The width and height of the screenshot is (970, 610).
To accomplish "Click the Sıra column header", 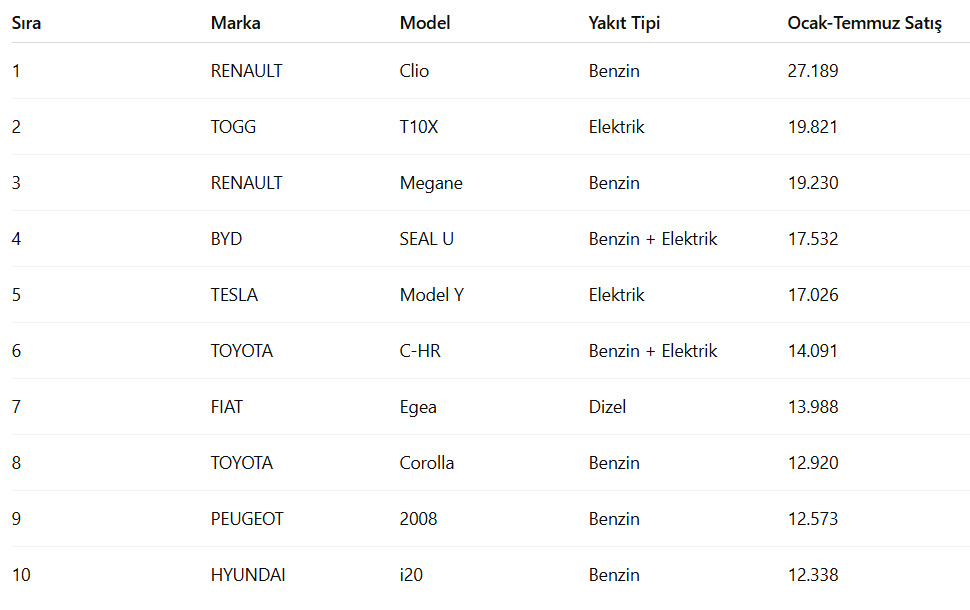I will click(x=27, y=23).
